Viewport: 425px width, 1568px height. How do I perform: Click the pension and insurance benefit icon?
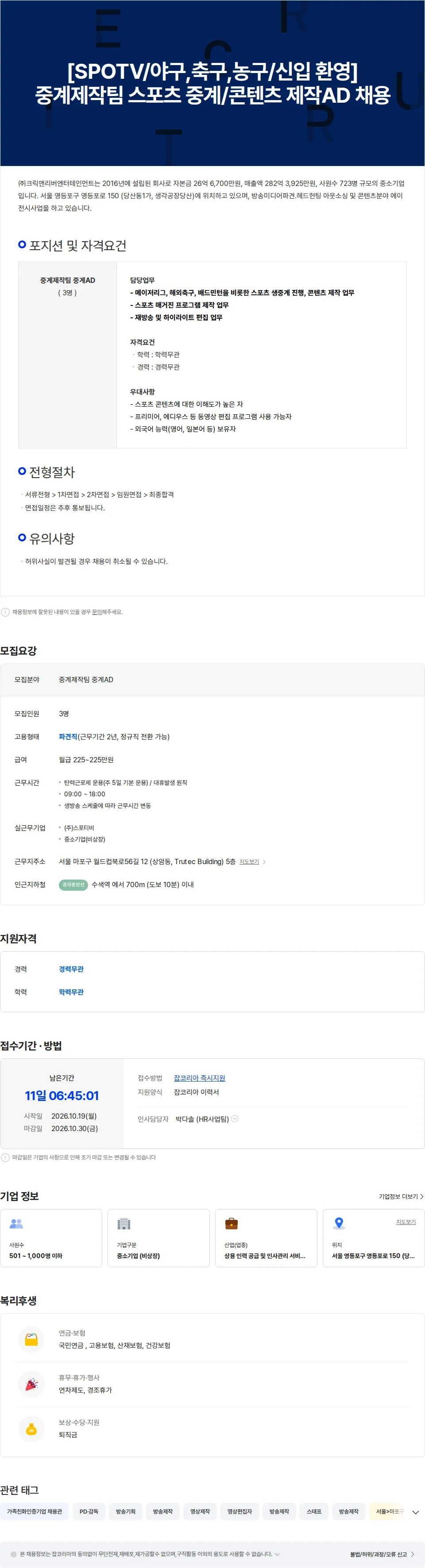[x=32, y=1339]
